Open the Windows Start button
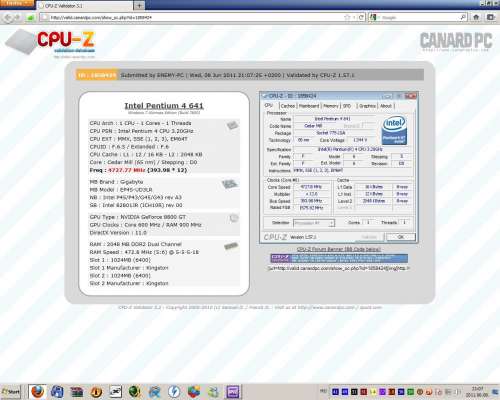This screenshot has height=400, width=500. (x=11, y=392)
